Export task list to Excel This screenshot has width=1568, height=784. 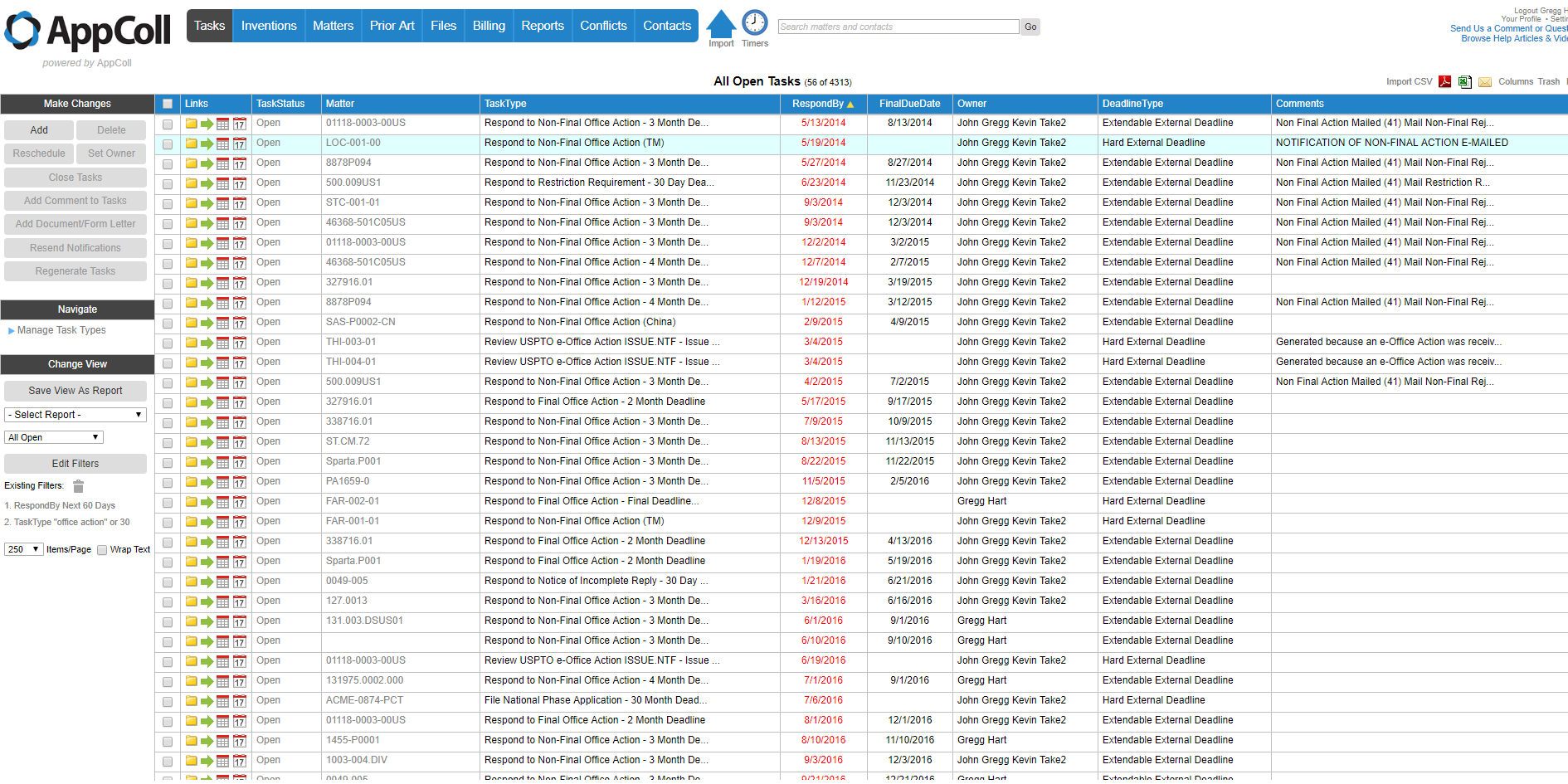click(1464, 81)
